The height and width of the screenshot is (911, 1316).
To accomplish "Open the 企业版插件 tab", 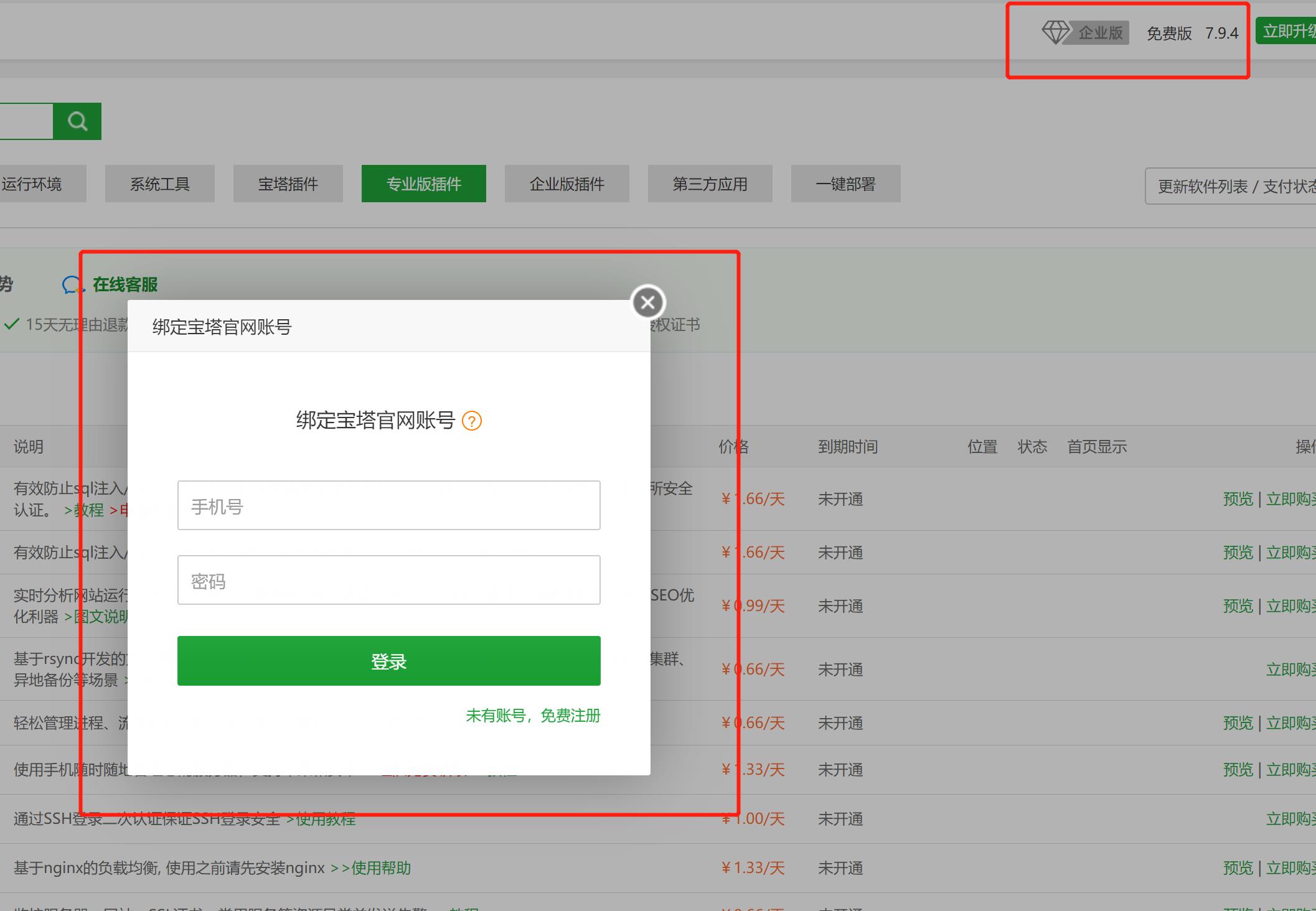I will pos(567,184).
